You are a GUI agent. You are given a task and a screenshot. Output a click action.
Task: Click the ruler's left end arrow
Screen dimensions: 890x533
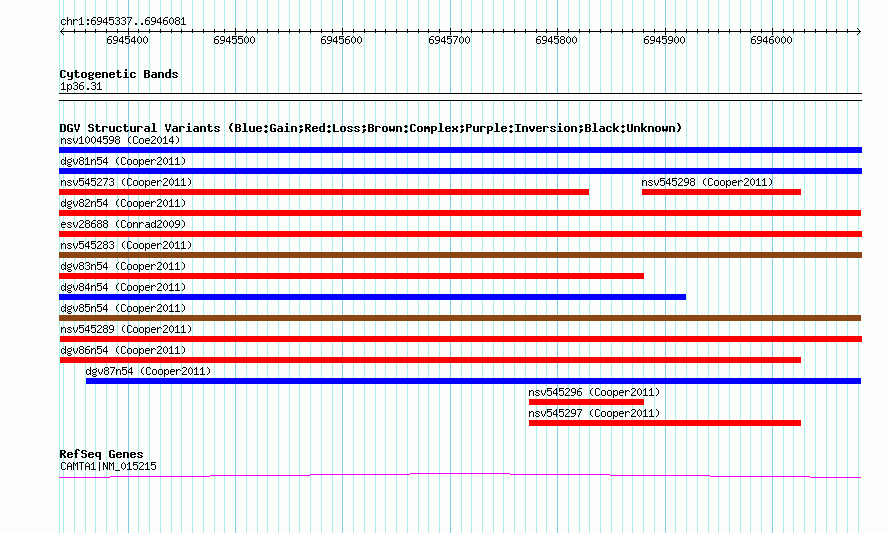(62, 32)
